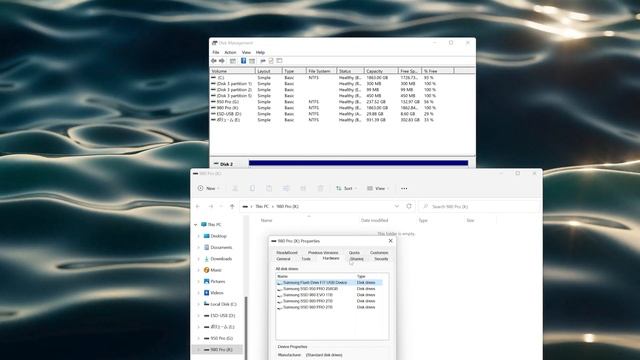Switch to the Previous Versions tab

pyautogui.click(x=323, y=253)
